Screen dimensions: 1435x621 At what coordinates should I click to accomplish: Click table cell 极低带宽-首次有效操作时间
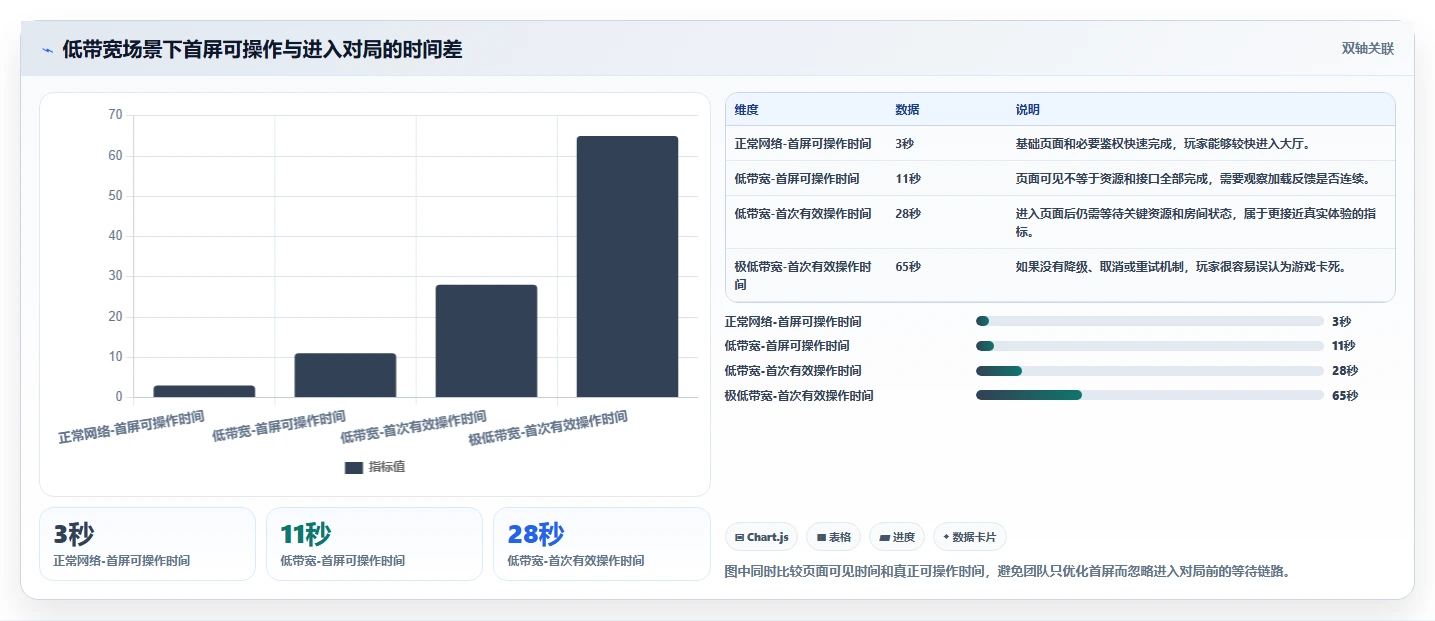pos(803,276)
